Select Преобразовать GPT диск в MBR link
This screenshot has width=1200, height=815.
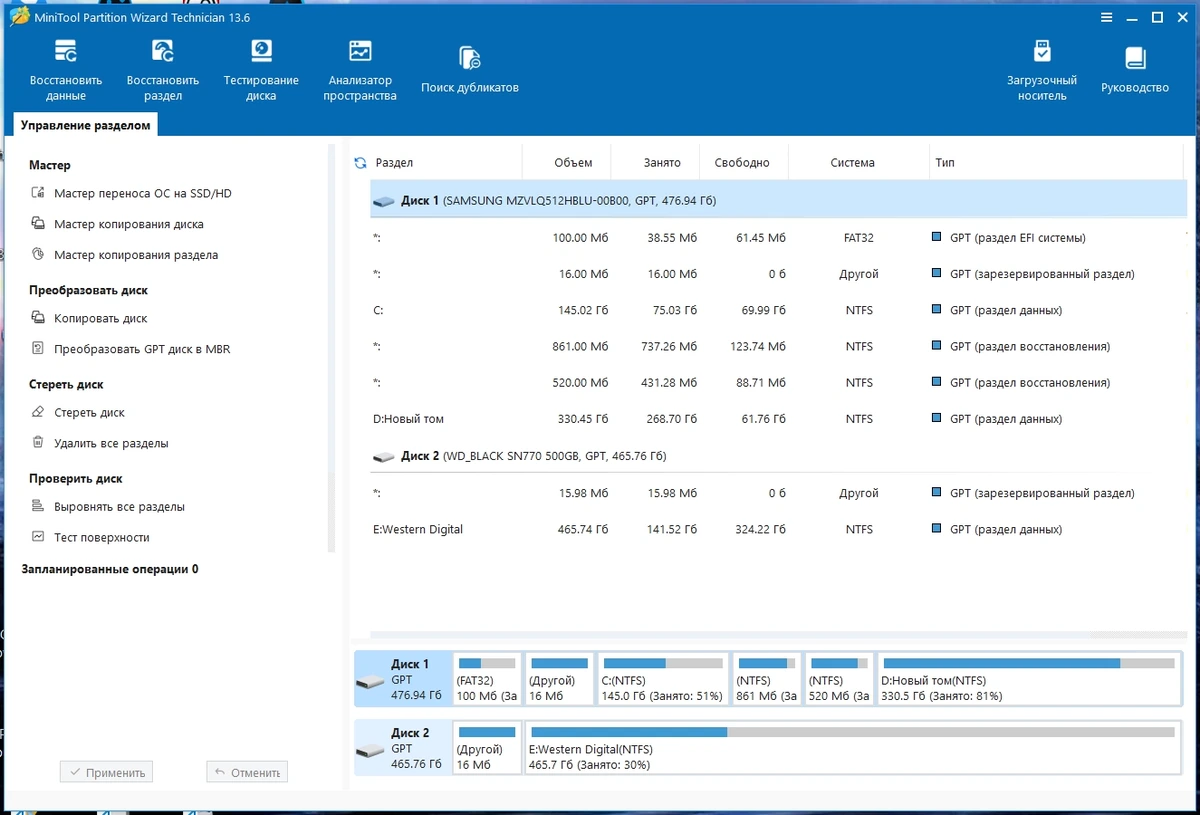click(142, 349)
